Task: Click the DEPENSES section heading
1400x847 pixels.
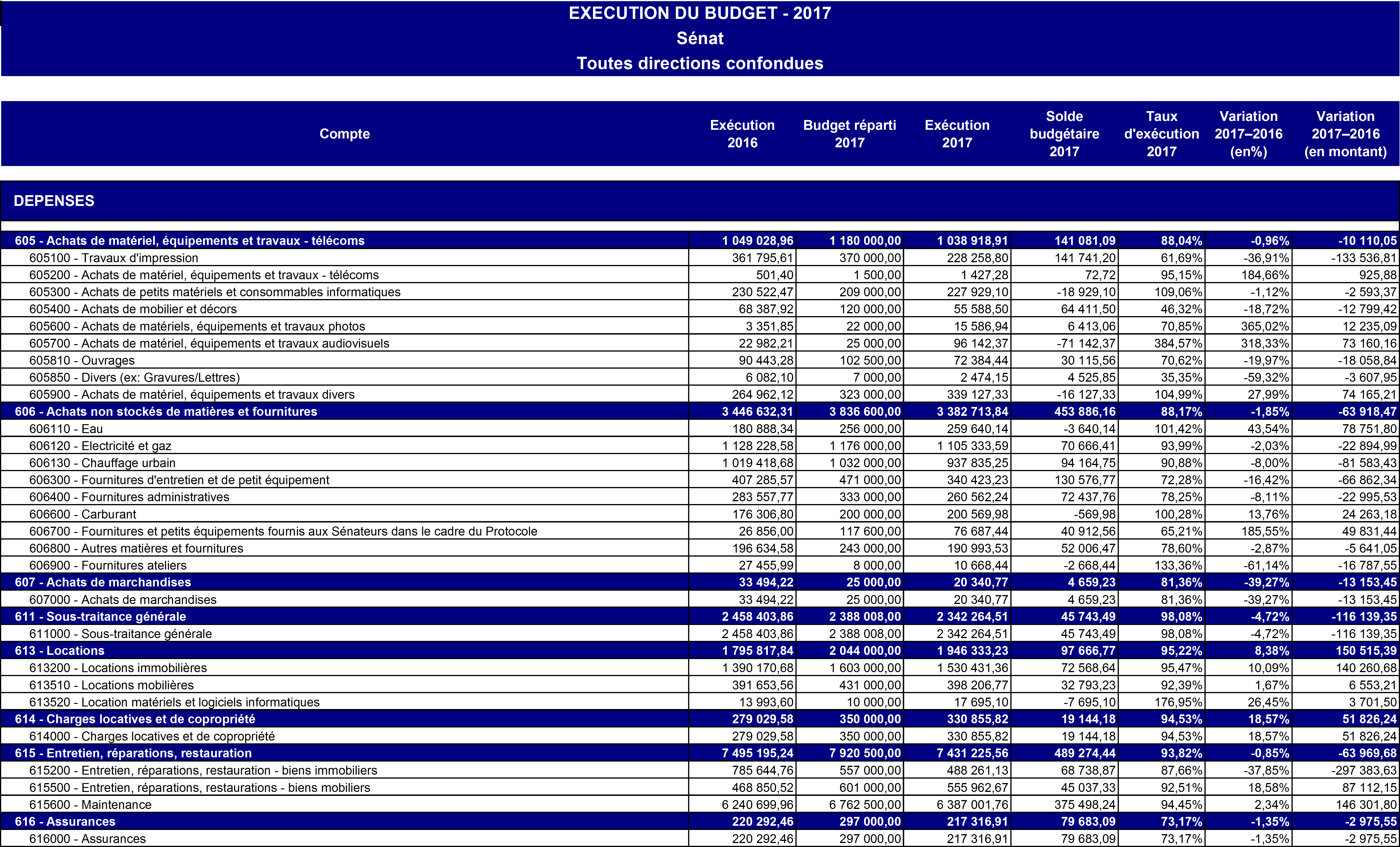Action: 54,201
